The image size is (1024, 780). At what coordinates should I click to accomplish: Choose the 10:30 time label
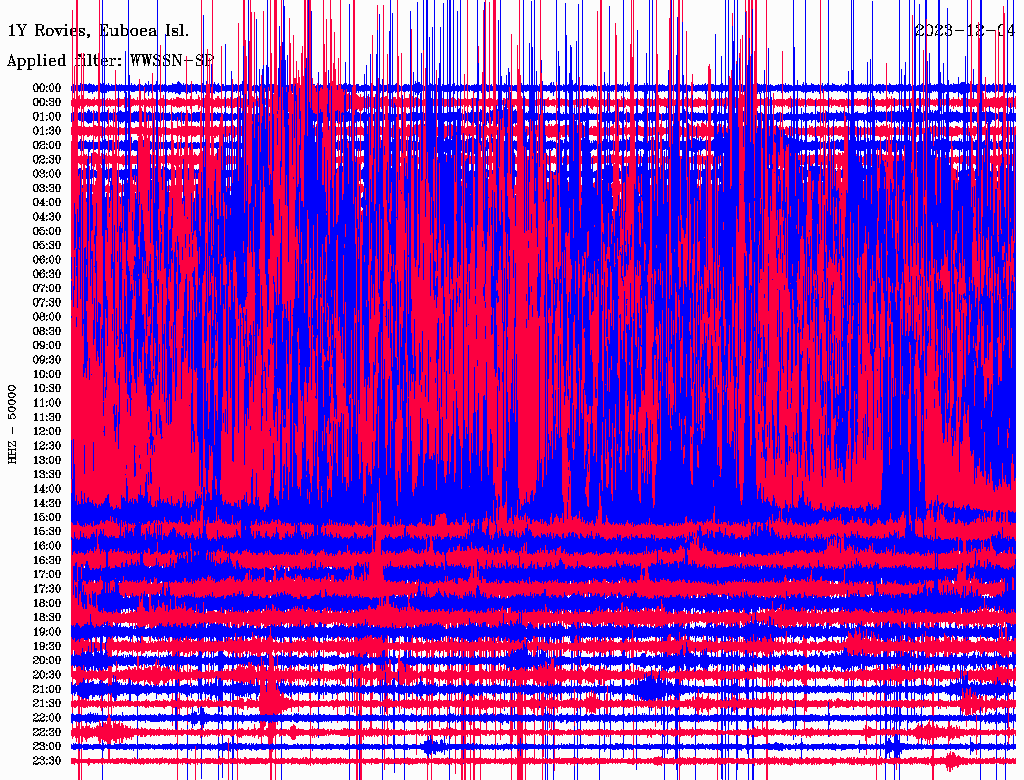[48, 389]
